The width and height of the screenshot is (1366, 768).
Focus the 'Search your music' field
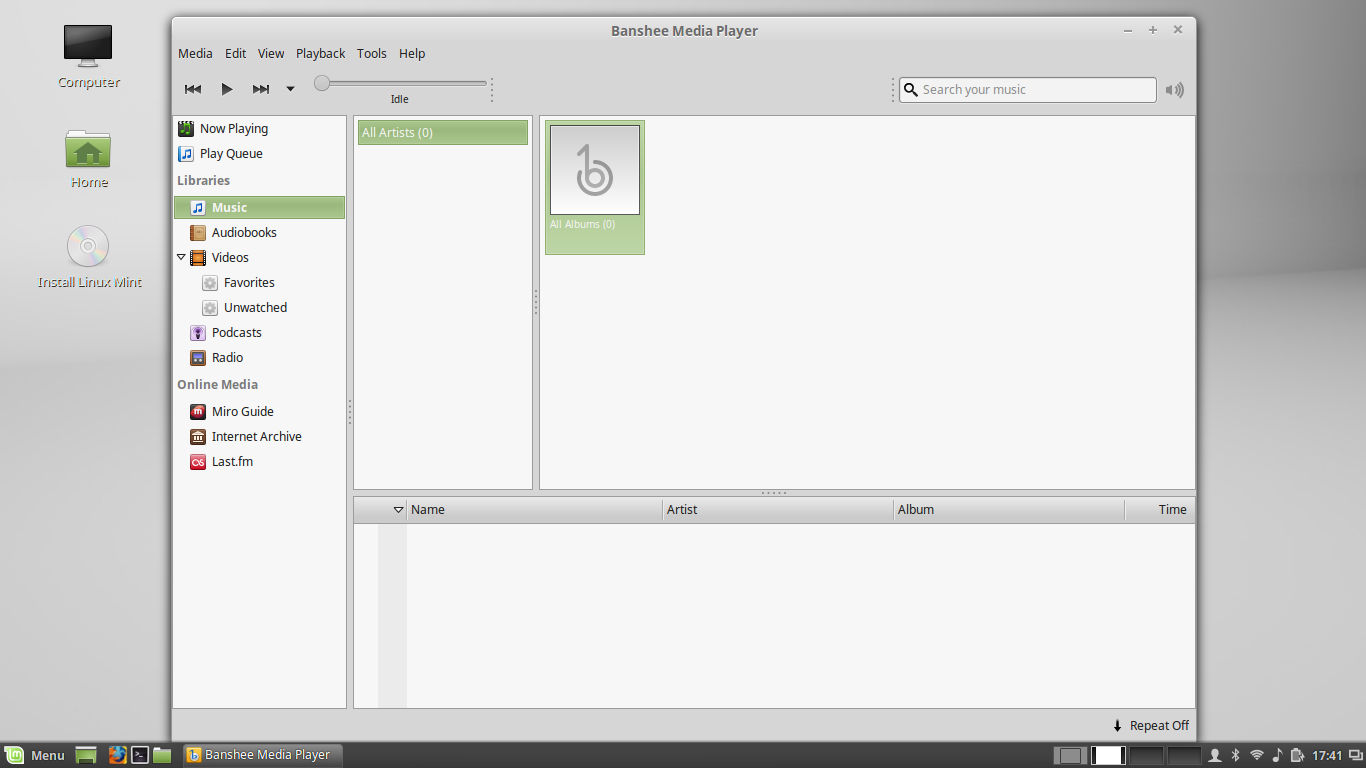[1027, 90]
